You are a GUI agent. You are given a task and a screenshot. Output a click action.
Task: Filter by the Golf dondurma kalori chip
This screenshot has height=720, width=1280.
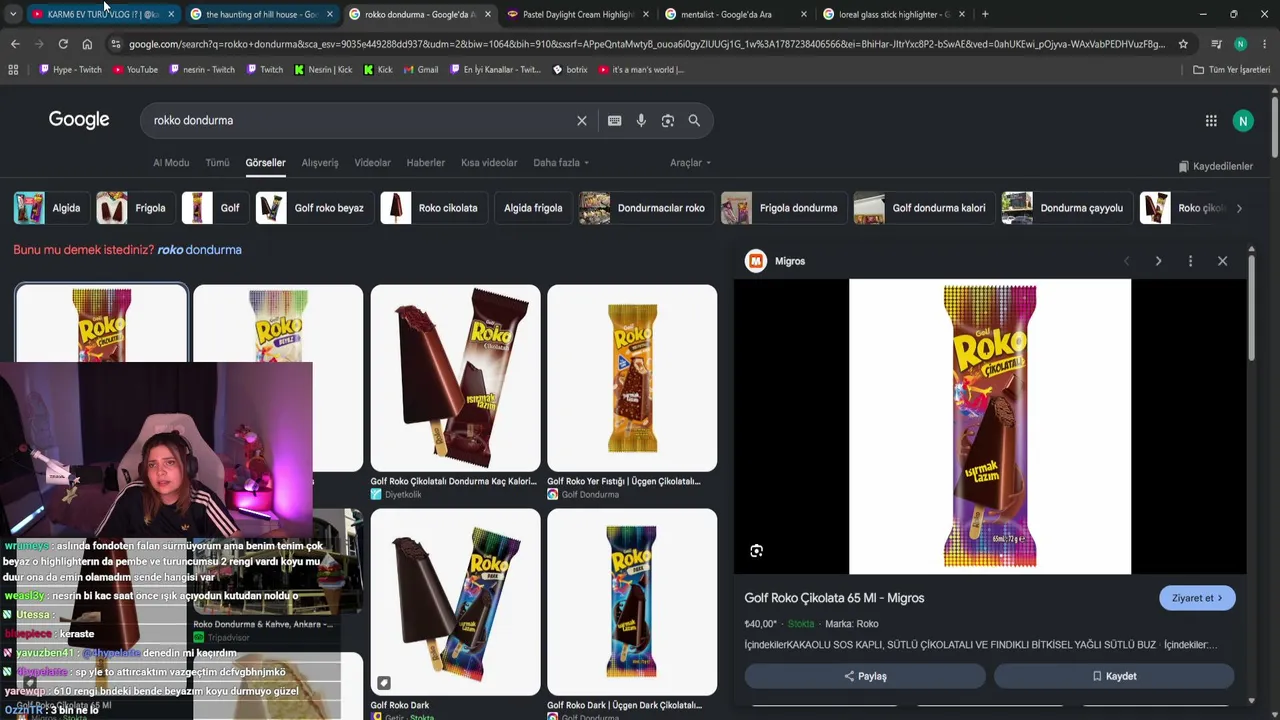coord(923,208)
